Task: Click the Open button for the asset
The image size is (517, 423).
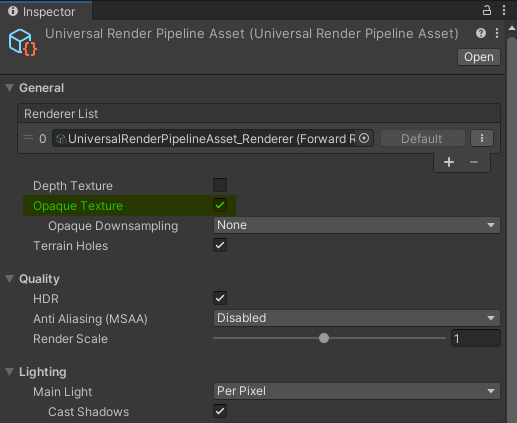Action: pyautogui.click(x=479, y=57)
